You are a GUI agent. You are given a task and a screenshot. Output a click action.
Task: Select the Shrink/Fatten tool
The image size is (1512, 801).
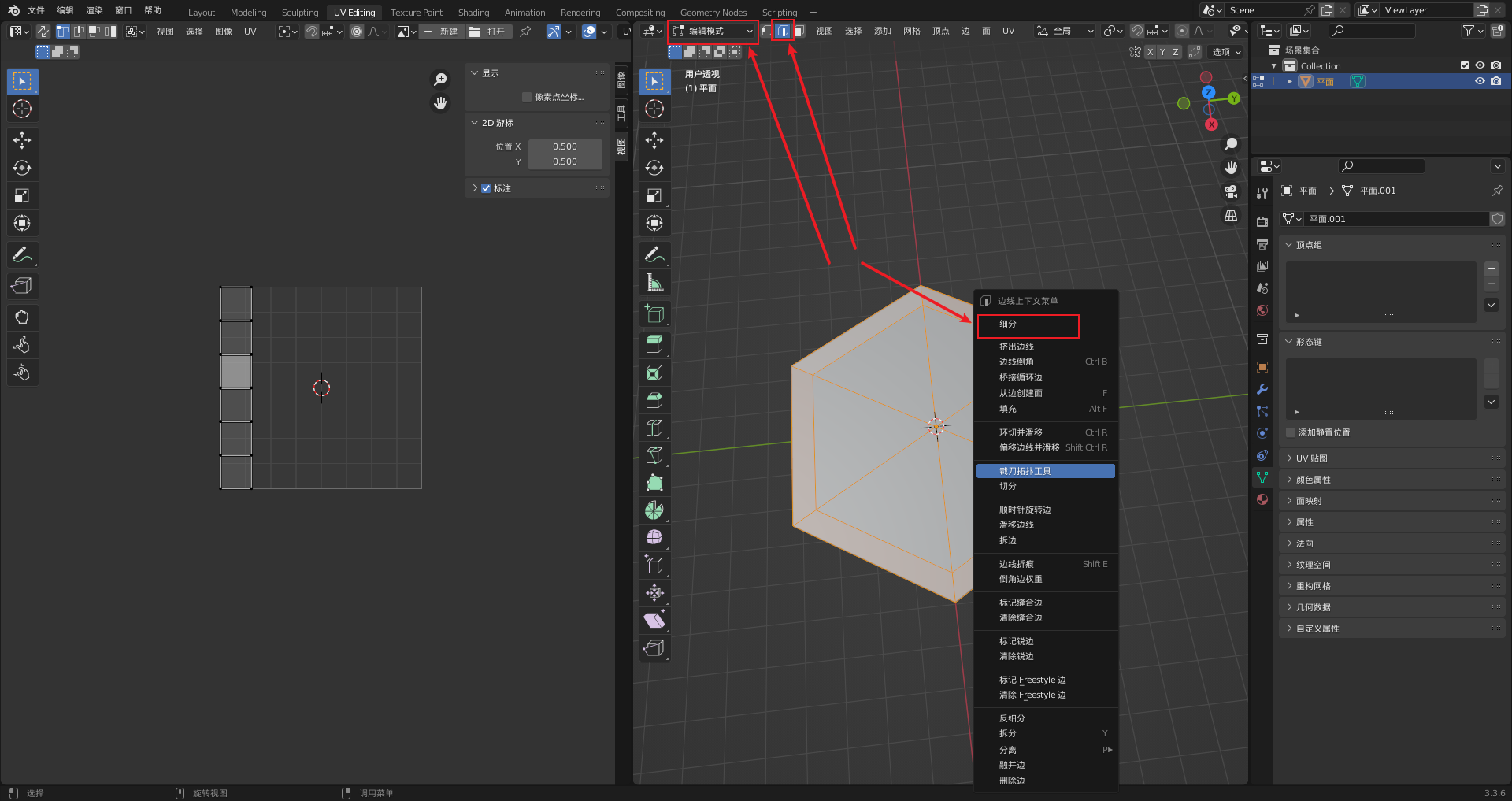click(654, 593)
